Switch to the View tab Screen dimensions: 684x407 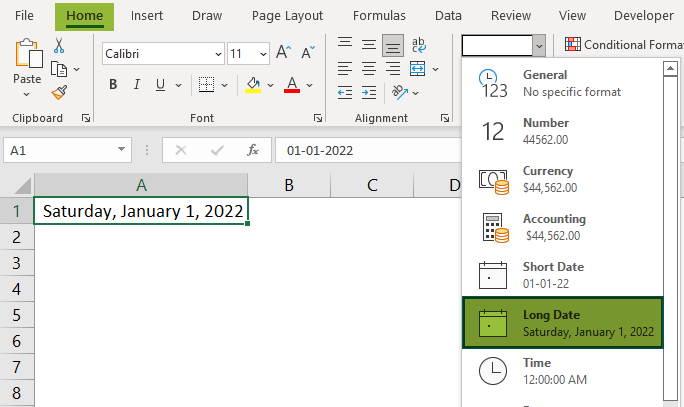coord(572,16)
